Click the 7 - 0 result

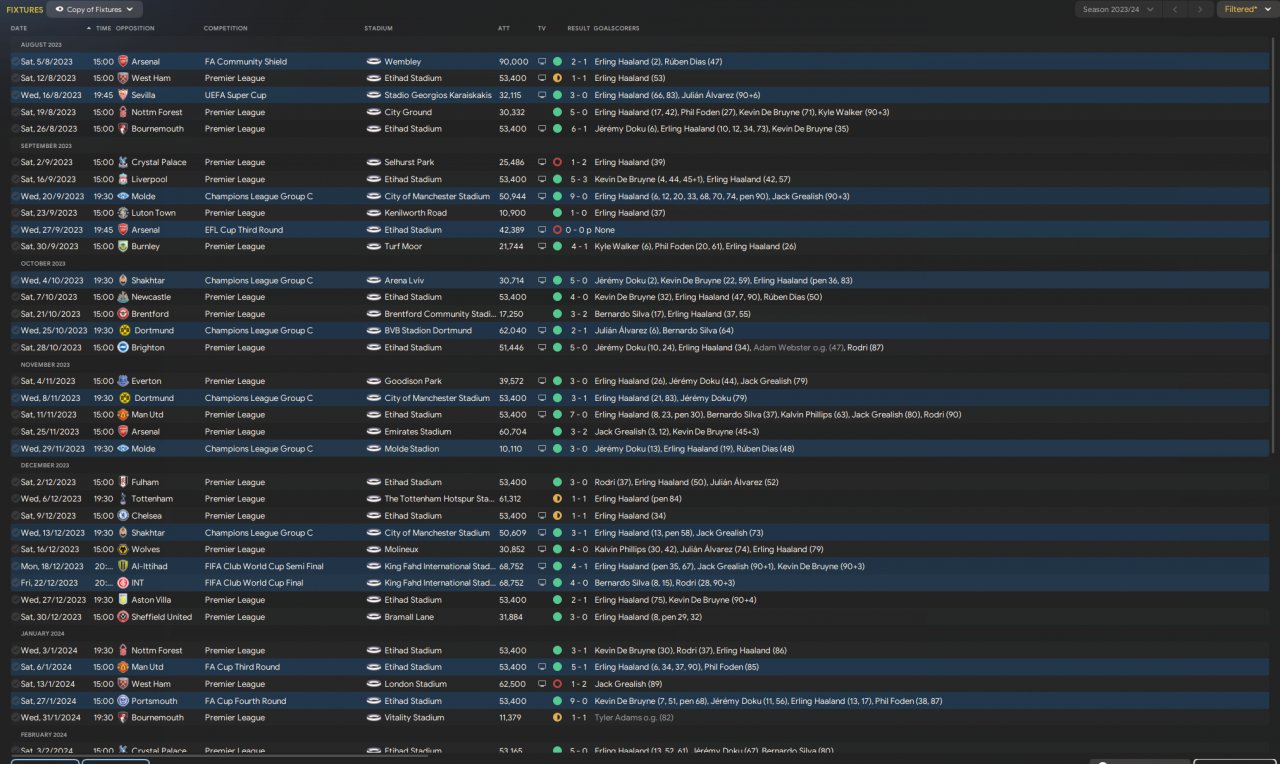coord(579,415)
